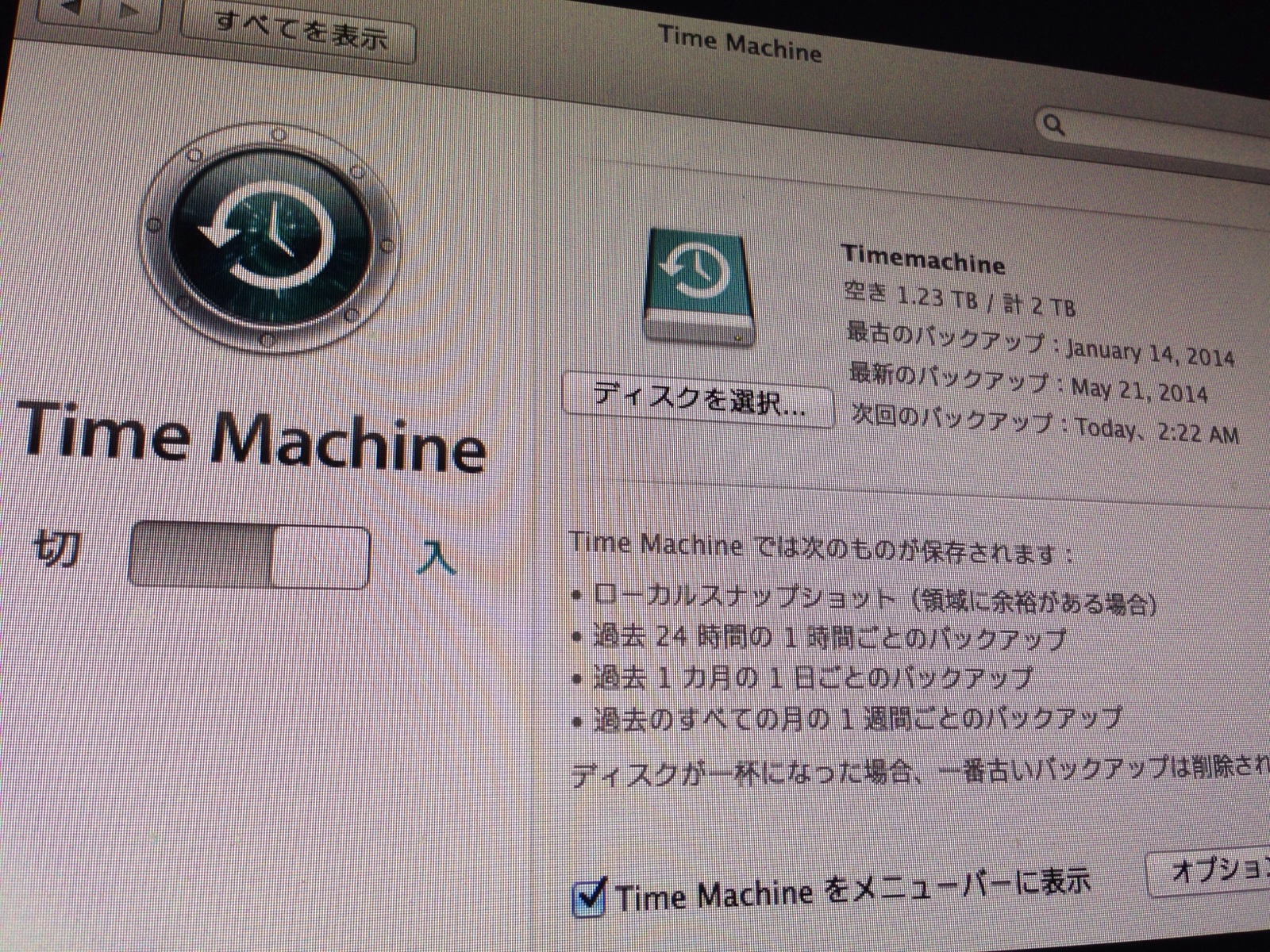Click the latest backup date May 21, 2014
The width and height of the screenshot is (1270, 952).
tap(1139, 391)
